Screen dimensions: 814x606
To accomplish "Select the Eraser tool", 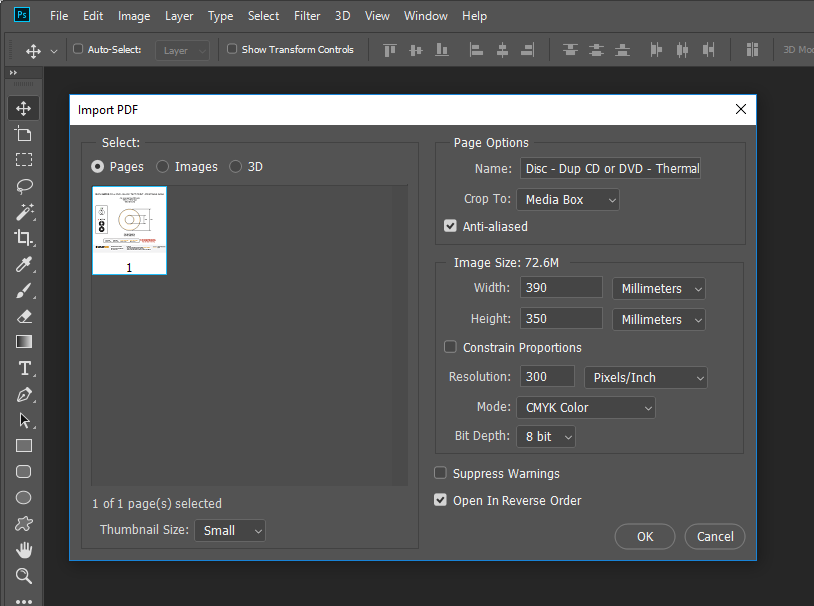I will [x=23, y=316].
